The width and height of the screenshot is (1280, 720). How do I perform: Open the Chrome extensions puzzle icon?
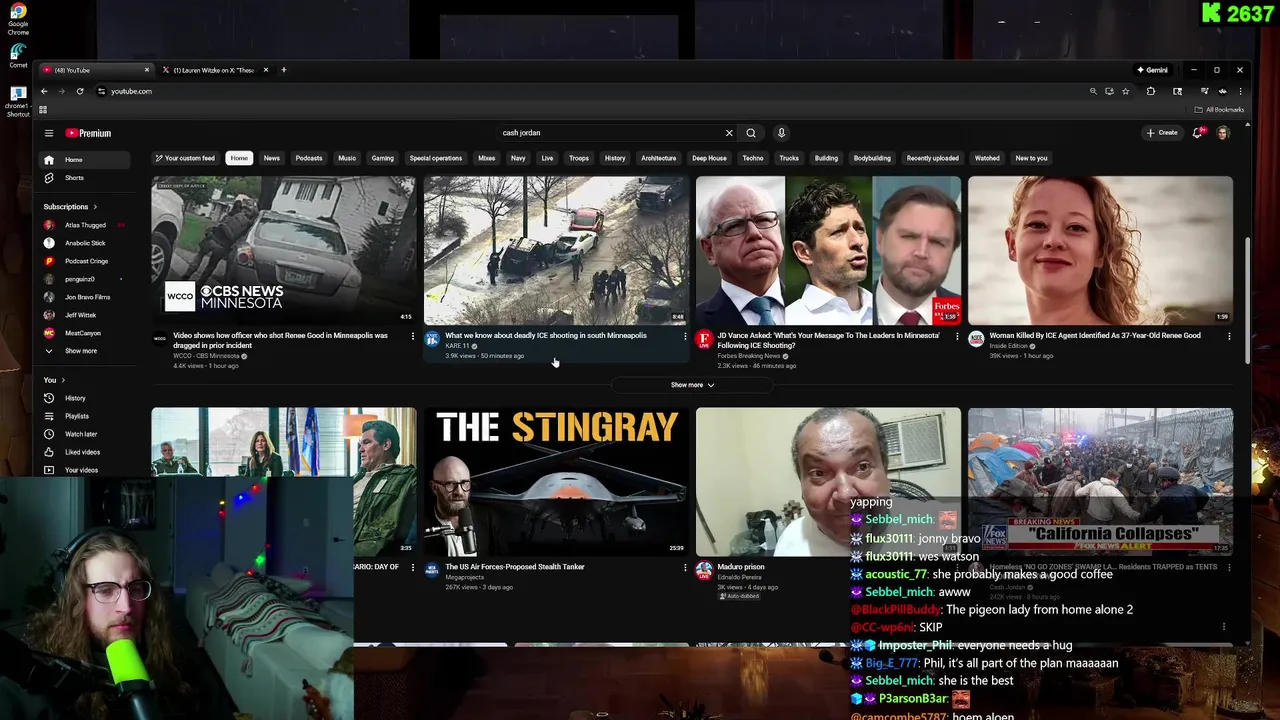1151,91
